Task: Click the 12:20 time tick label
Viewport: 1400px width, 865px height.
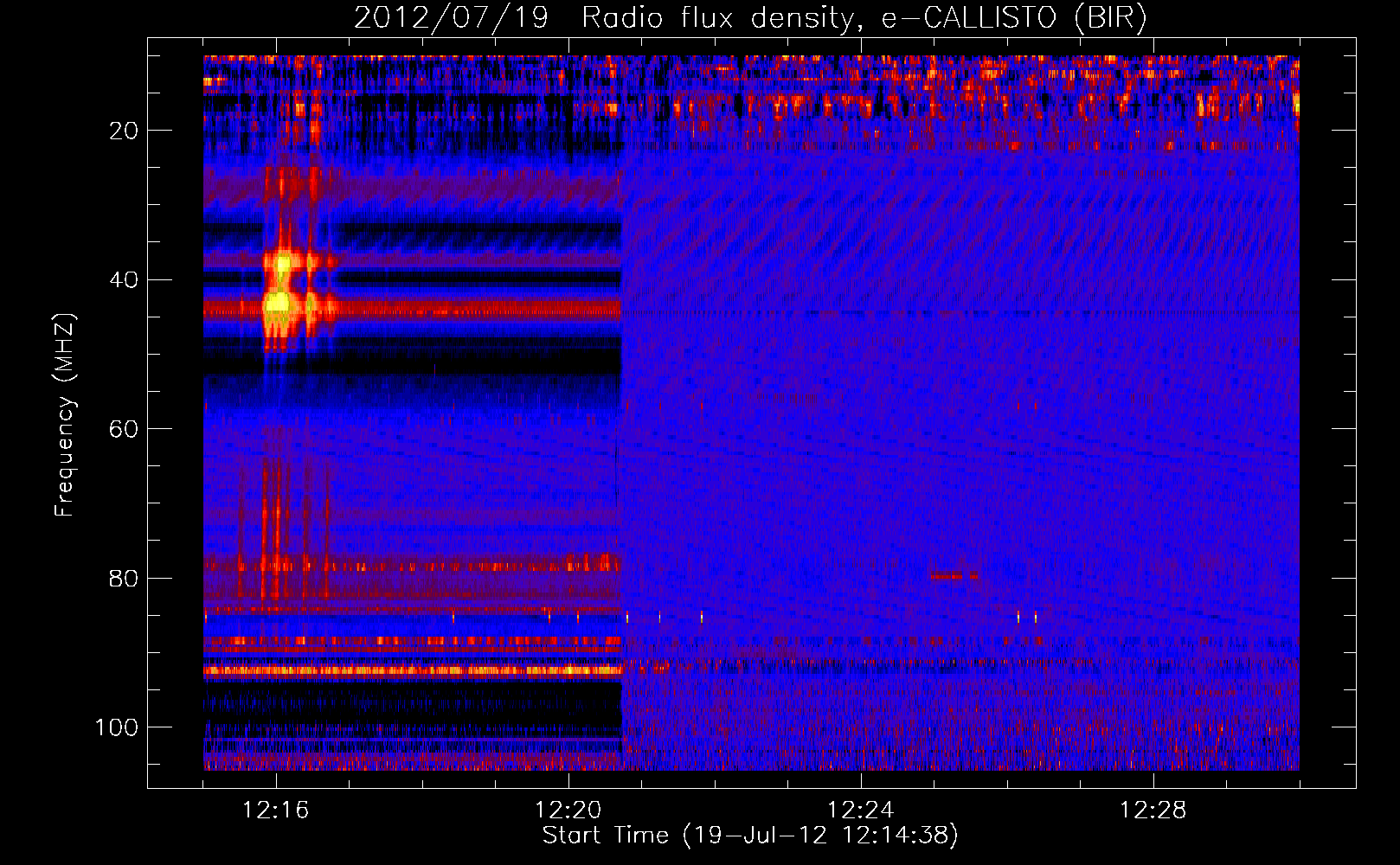Action: tap(568, 811)
